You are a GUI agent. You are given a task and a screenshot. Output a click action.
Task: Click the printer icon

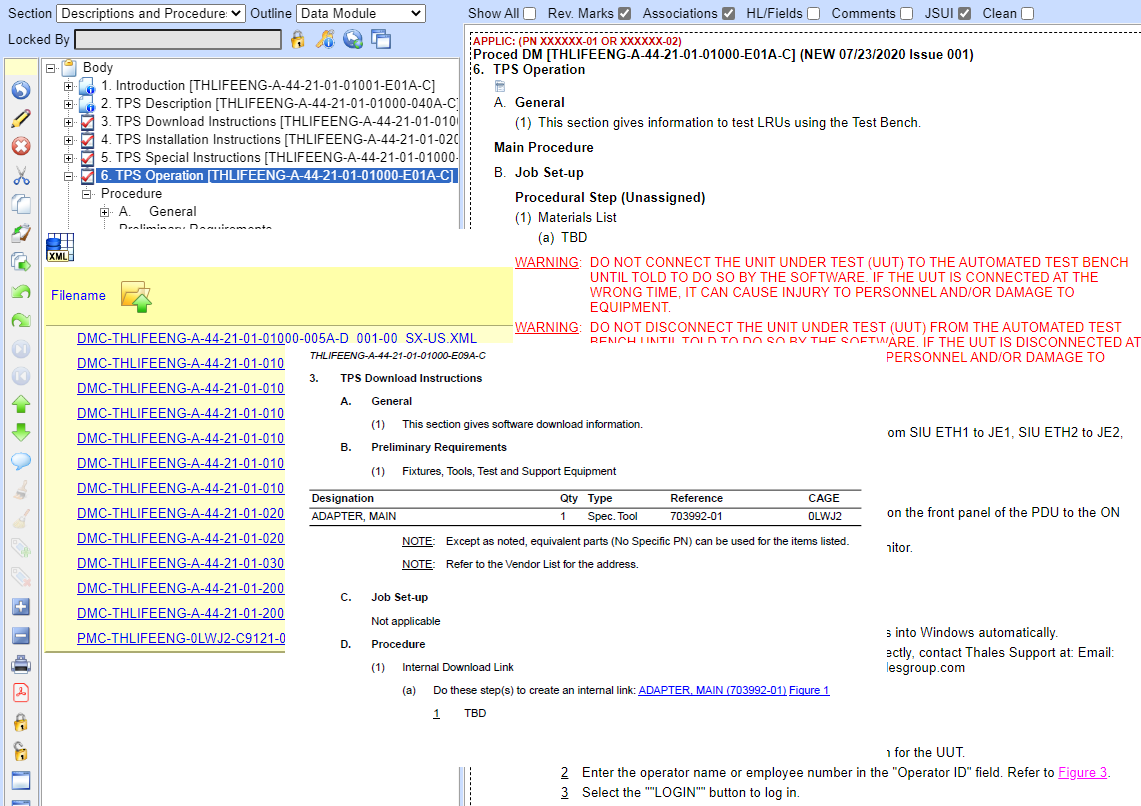[x=21, y=664]
